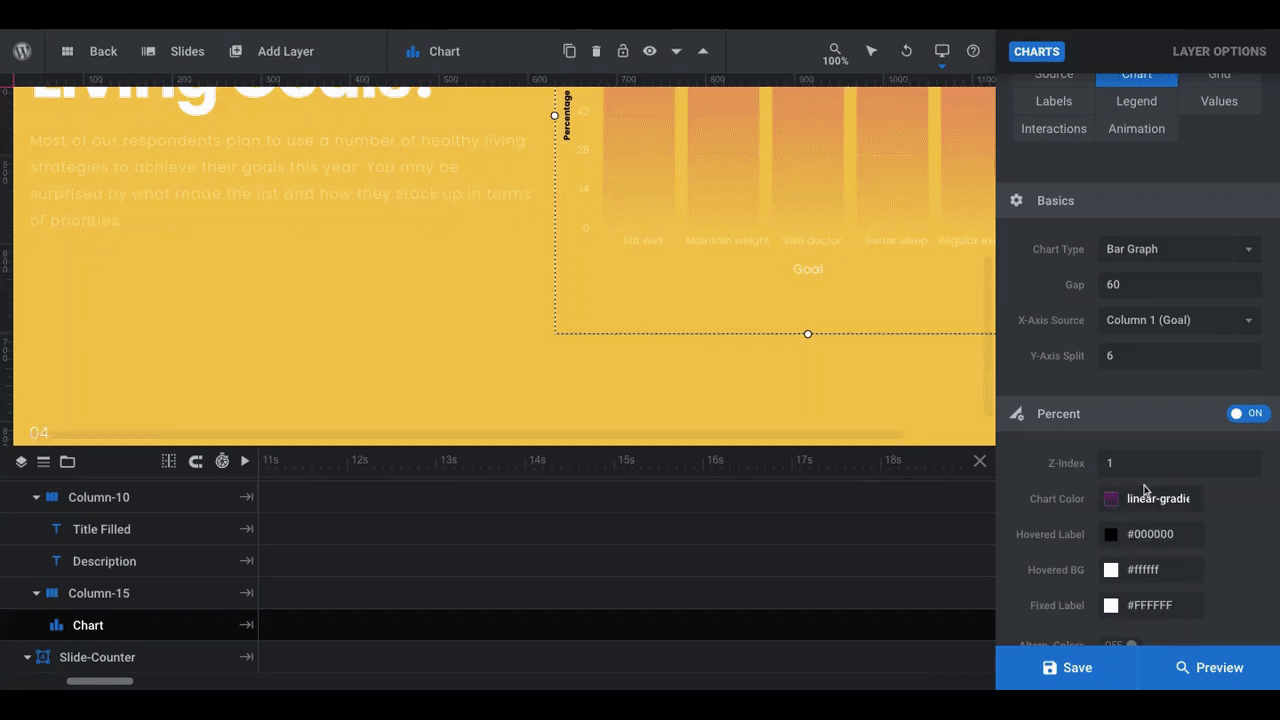Click the Chart layer name in top toolbar
The height and width of the screenshot is (720, 1280).
tap(444, 51)
